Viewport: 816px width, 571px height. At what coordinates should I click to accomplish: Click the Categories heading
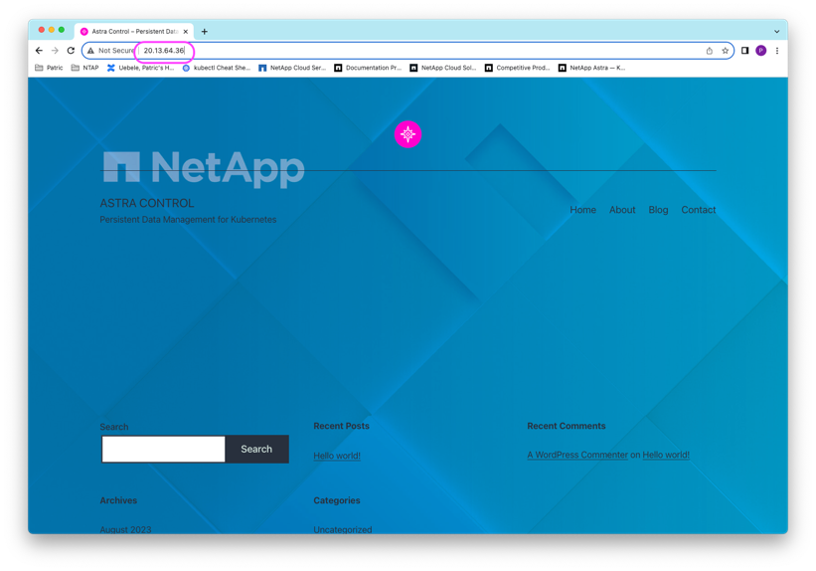click(x=337, y=500)
